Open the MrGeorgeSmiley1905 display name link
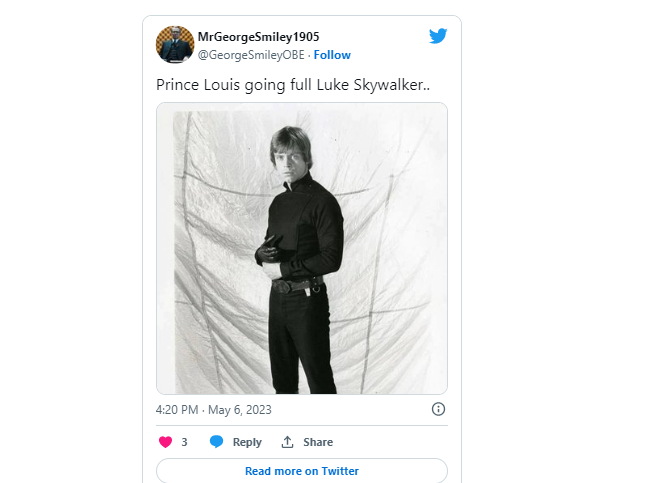The height and width of the screenshot is (483, 647). (x=258, y=37)
